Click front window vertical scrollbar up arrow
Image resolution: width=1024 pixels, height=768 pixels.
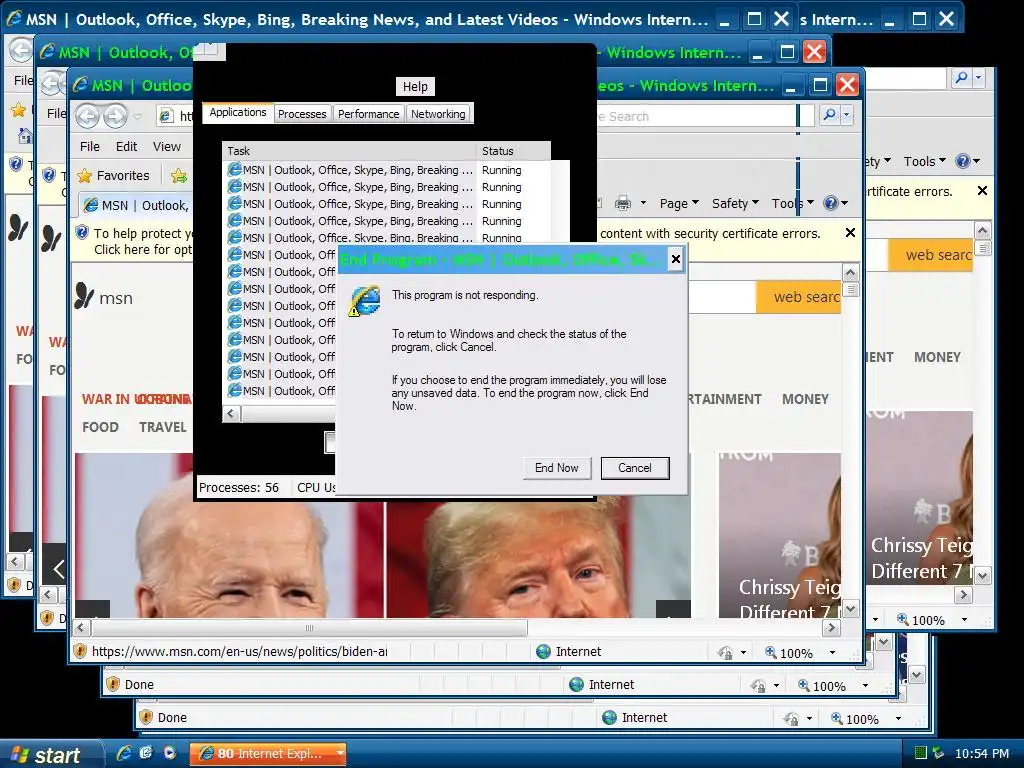click(850, 272)
